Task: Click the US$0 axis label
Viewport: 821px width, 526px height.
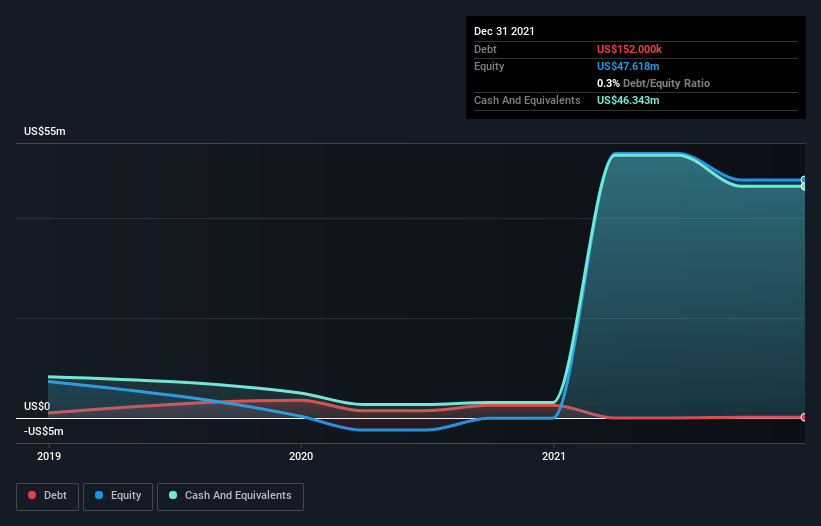Action: tap(37, 406)
